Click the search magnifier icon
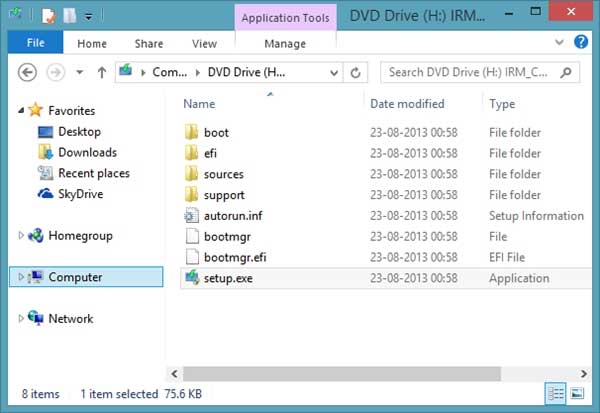 [x=566, y=72]
